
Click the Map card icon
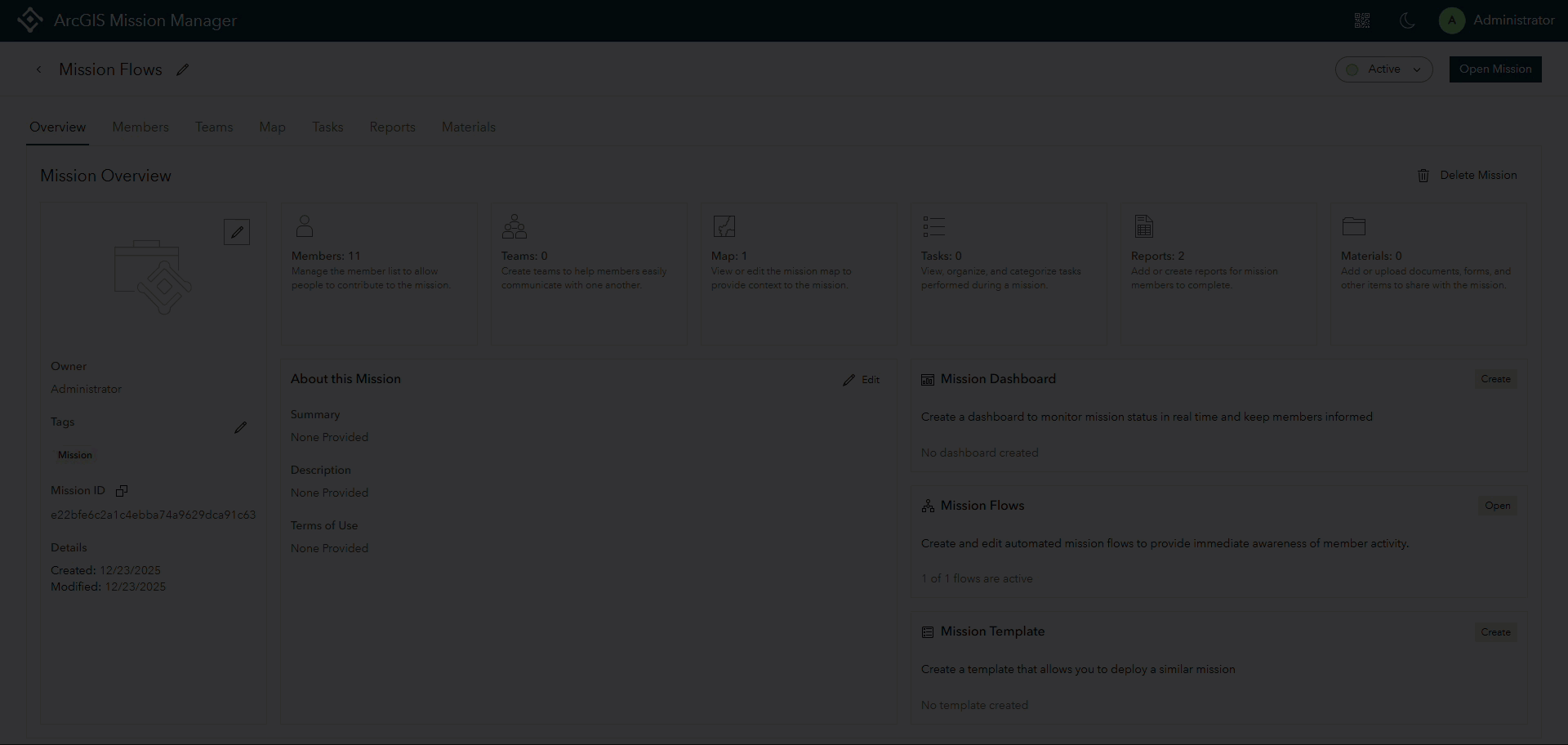(x=724, y=226)
